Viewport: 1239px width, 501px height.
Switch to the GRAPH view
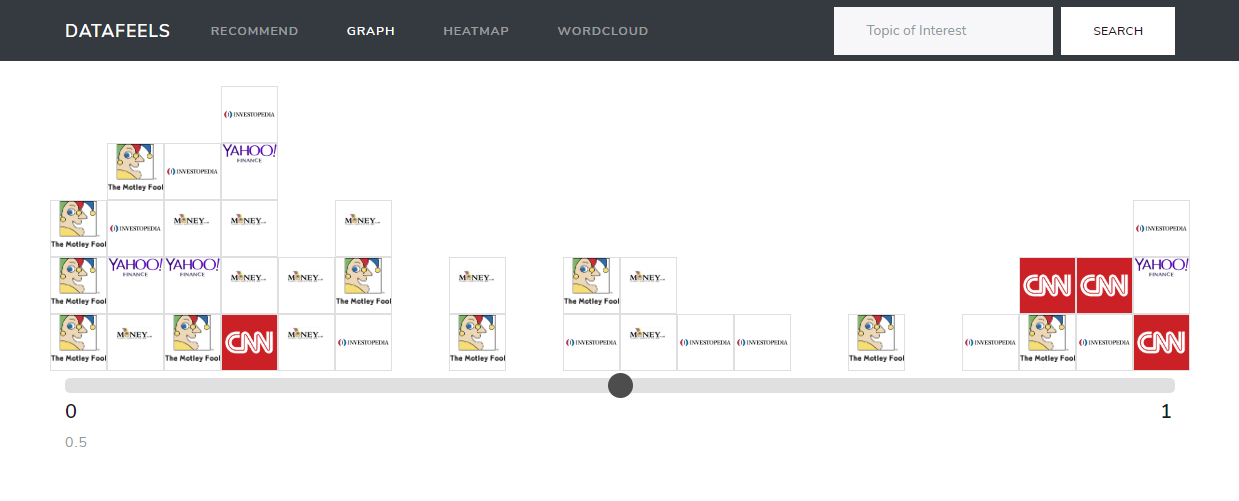coord(371,31)
